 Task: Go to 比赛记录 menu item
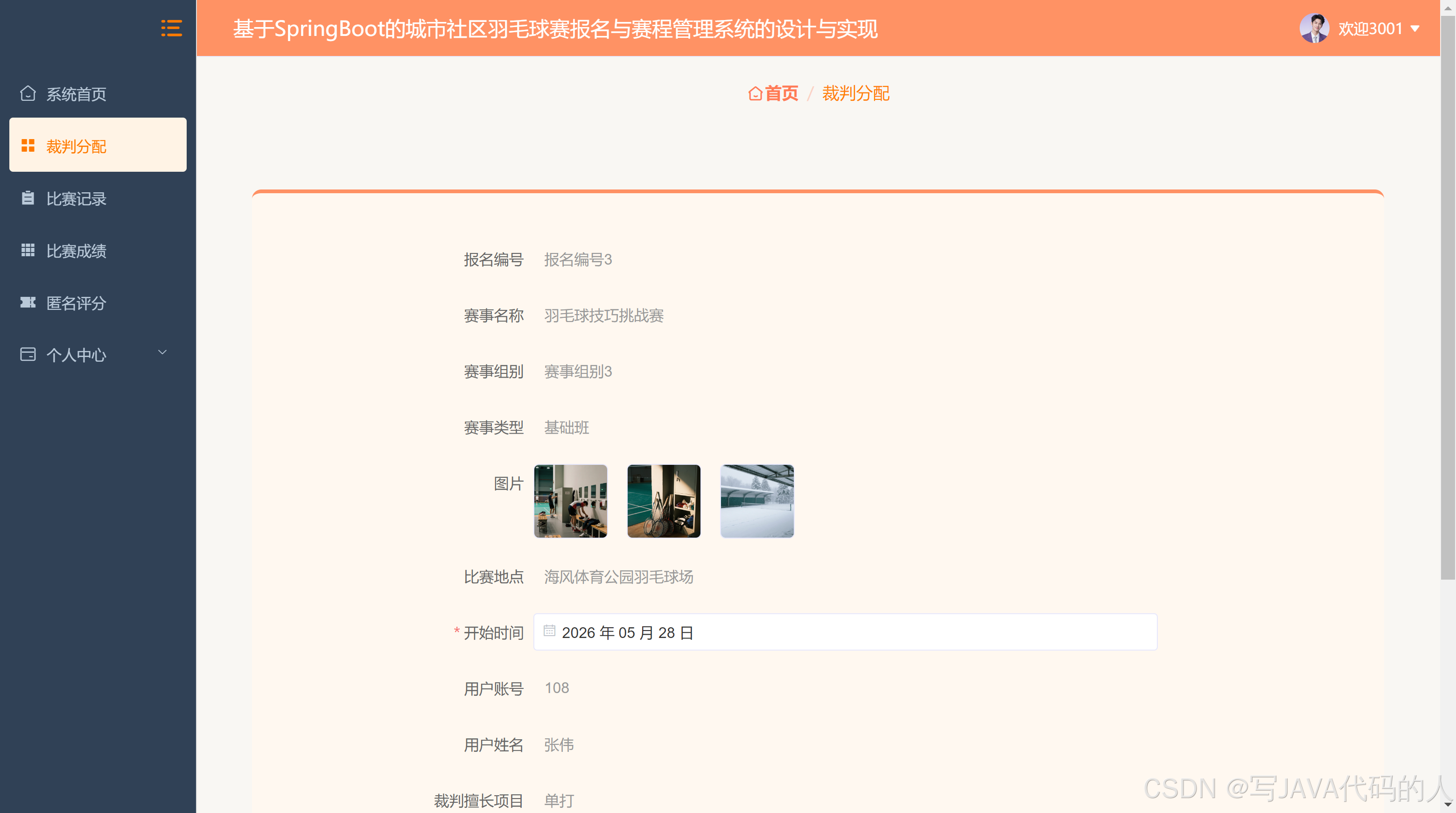pyautogui.click(x=98, y=198)
